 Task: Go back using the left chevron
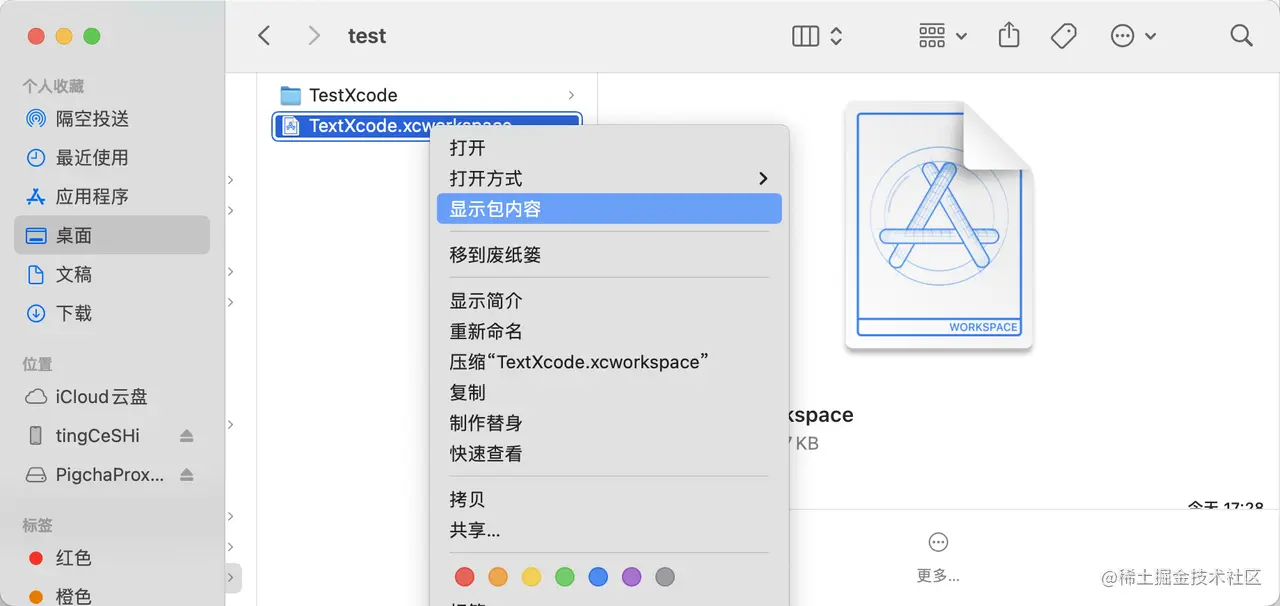(264, 36)
